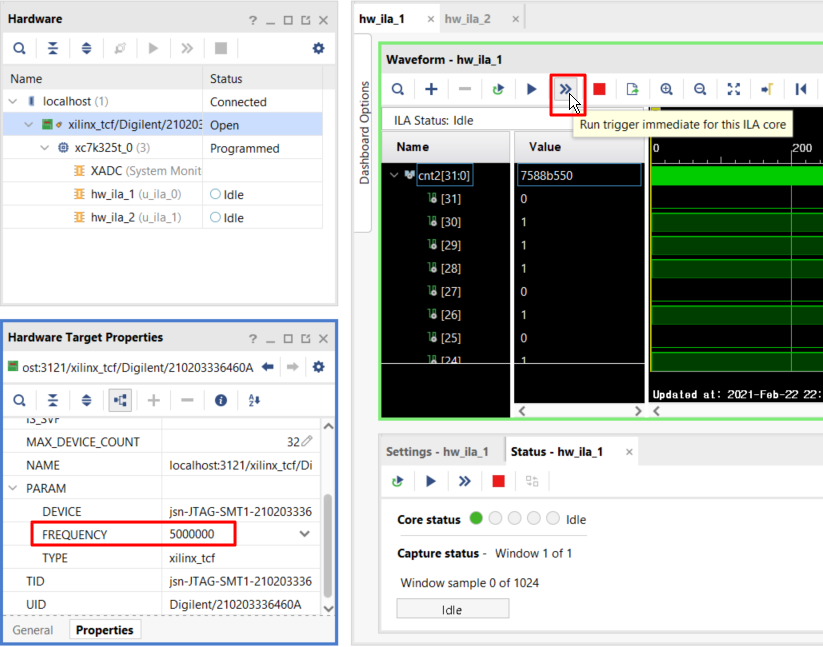823x647 pixels.
Task: Collapse the localhost tree node
Action: pyautogui.click(x=13, y=101)
